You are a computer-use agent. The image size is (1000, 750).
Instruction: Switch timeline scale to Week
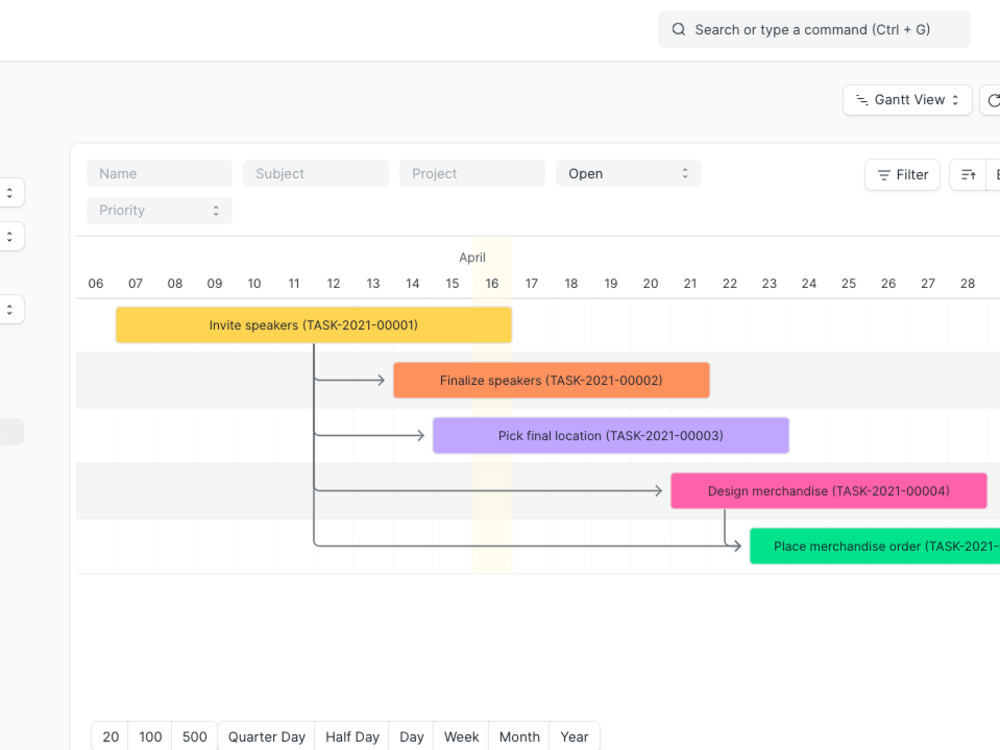pyautogui.click(x=460, y=737)
